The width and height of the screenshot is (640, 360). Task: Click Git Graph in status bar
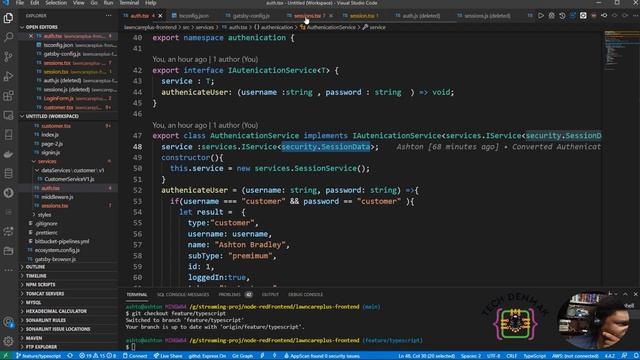[x=242, y=356]
